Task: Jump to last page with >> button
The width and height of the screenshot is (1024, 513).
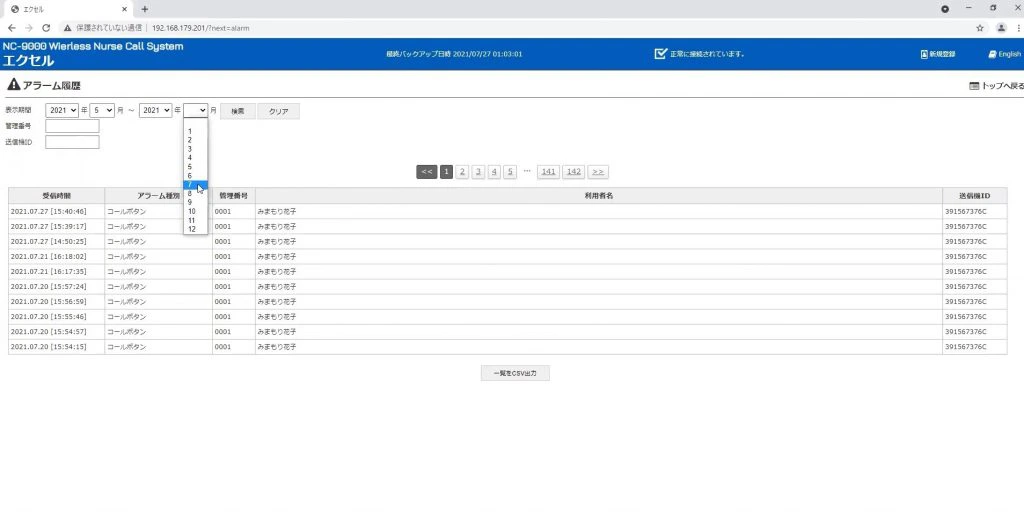Action: [598, 172]
